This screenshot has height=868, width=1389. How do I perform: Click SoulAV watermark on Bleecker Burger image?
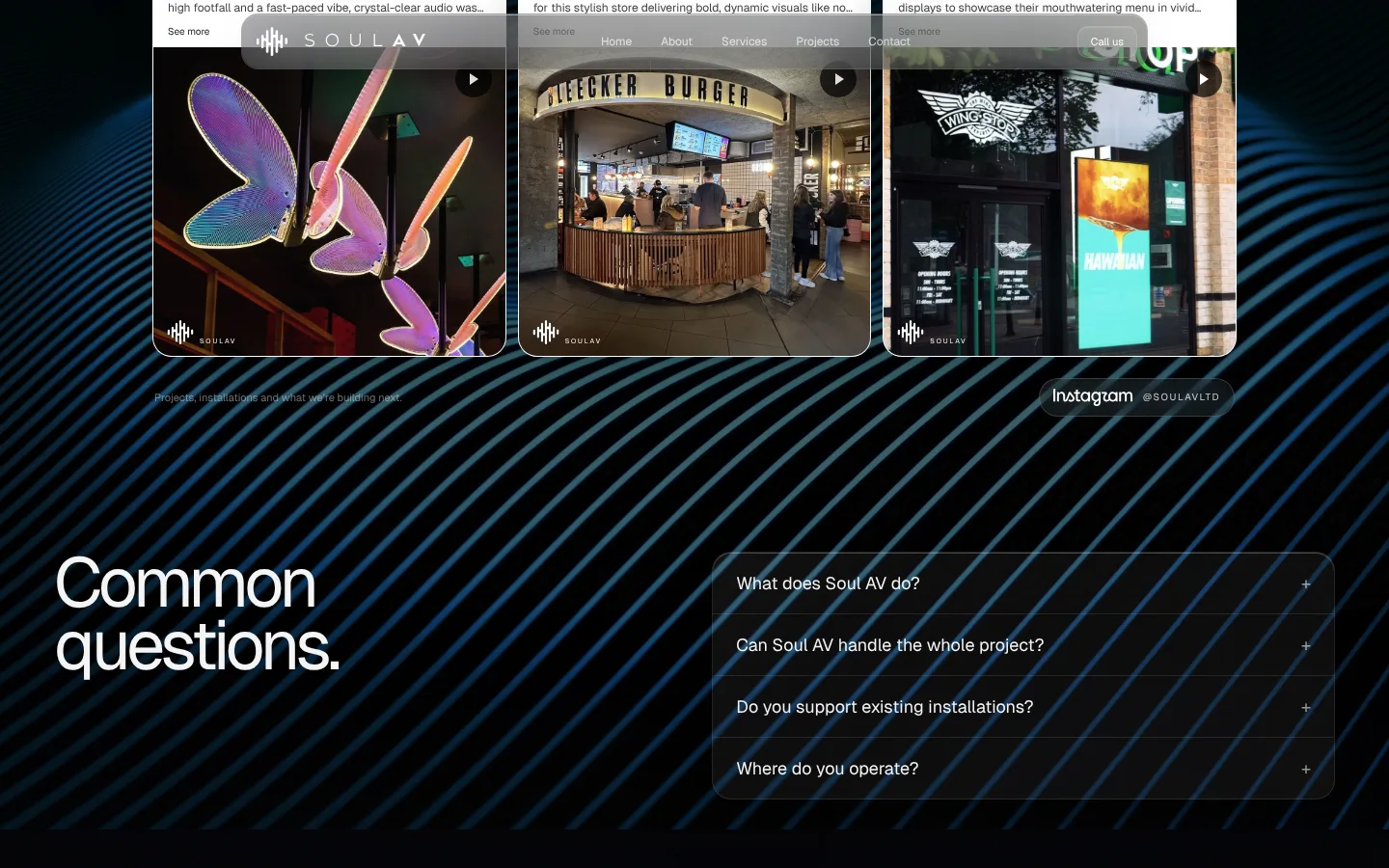point(567,334)
